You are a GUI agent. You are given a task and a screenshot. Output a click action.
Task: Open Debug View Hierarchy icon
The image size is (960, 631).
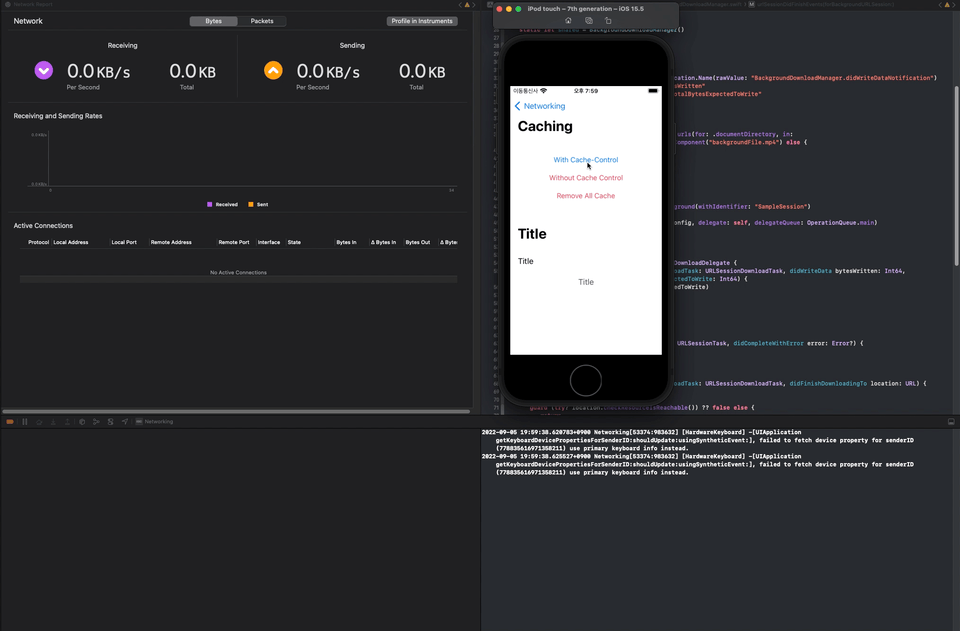(x=82, y=422)
